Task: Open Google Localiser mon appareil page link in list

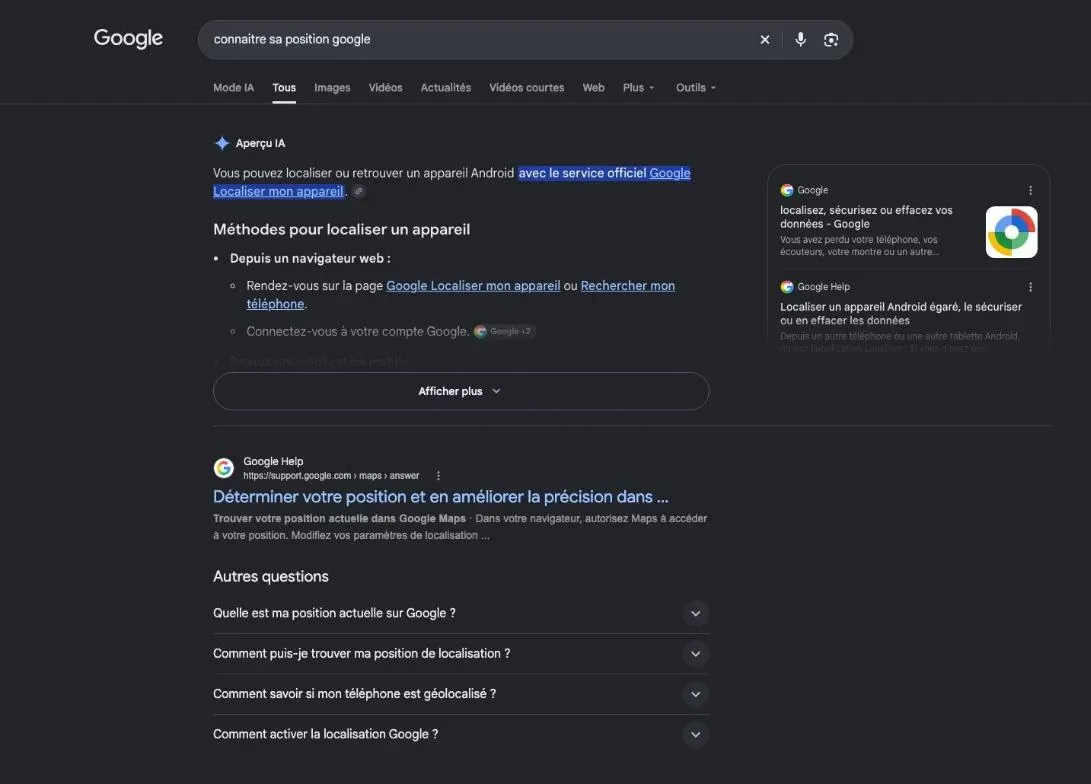Action: coord(473,286)
